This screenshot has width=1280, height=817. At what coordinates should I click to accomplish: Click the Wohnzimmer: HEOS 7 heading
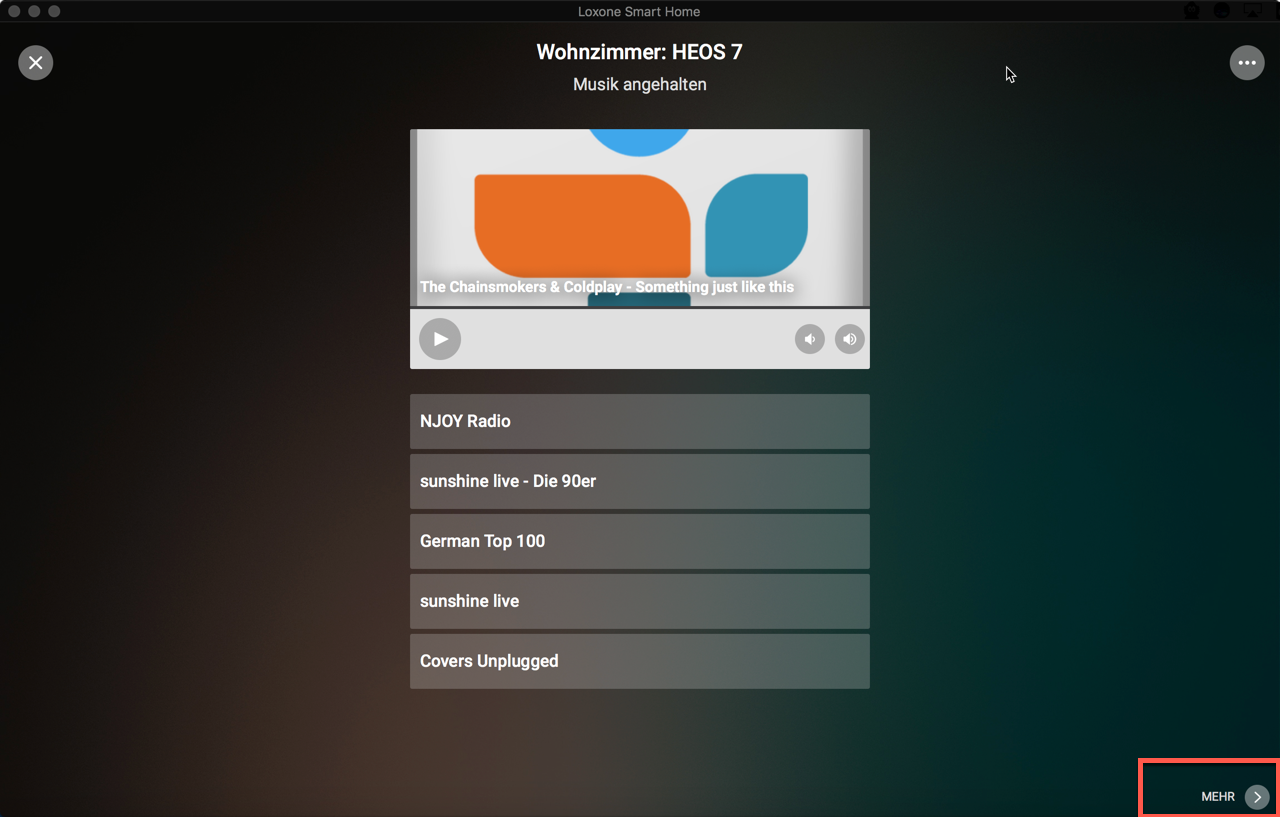pos(640,52)
